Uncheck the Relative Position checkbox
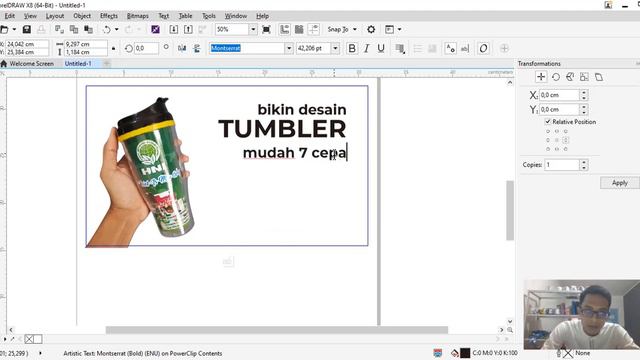This screenshot has height=360, width=640. pyautogui.click(x=548, y=122)
